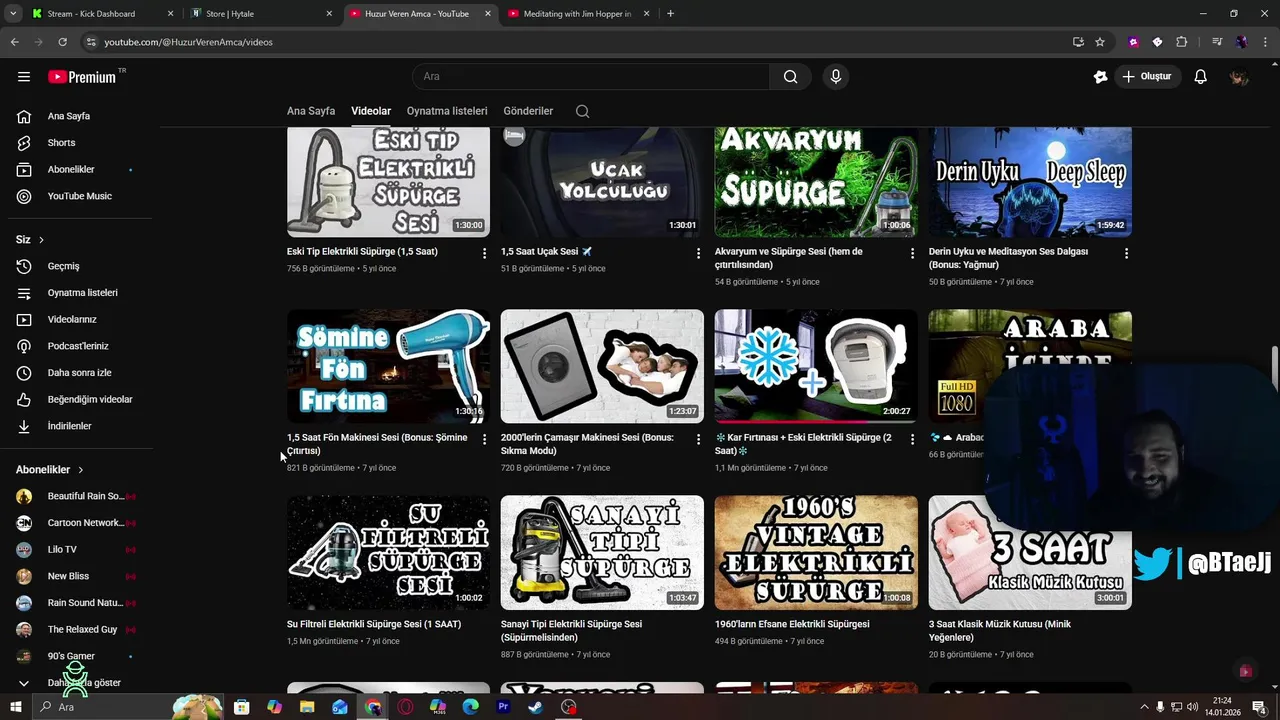1280x720 pixels.
Task: Switch to Store | Hytale browser tab
Action: point(260,14)
